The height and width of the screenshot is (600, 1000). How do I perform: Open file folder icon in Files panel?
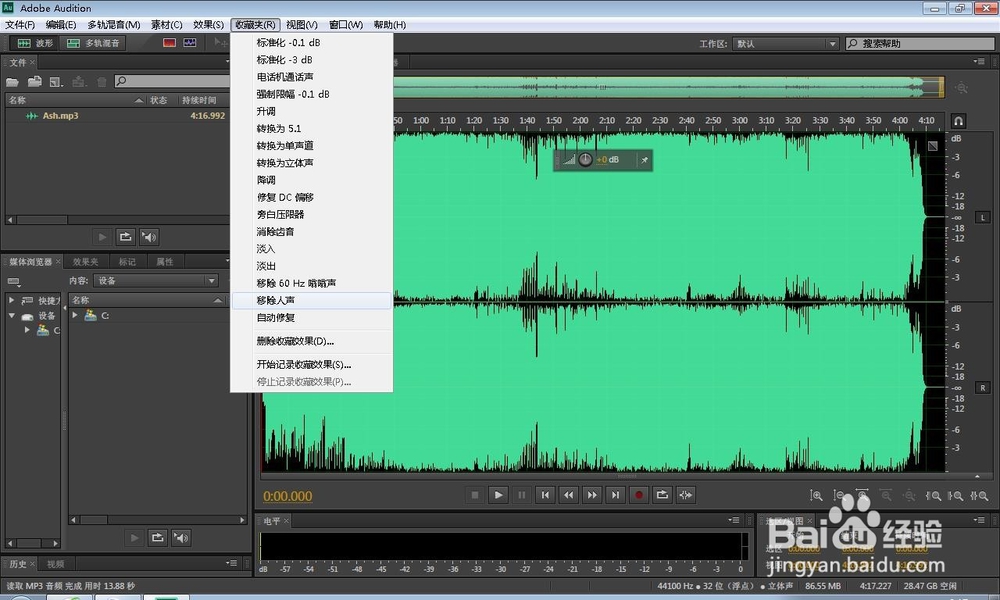point(12,82)
